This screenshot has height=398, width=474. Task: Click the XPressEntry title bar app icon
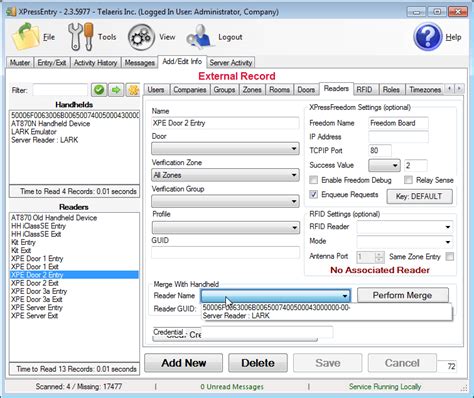coord(11,12)
